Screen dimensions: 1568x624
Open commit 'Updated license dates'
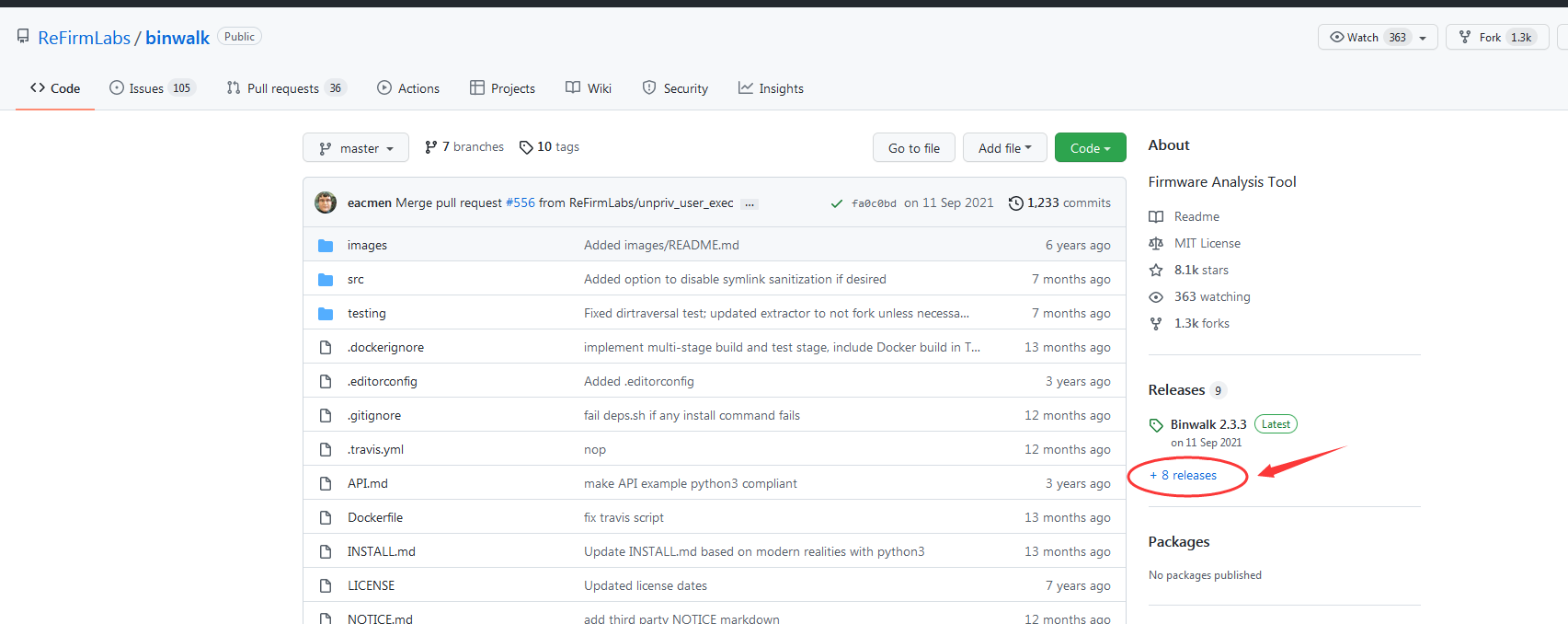click(646, 586)
